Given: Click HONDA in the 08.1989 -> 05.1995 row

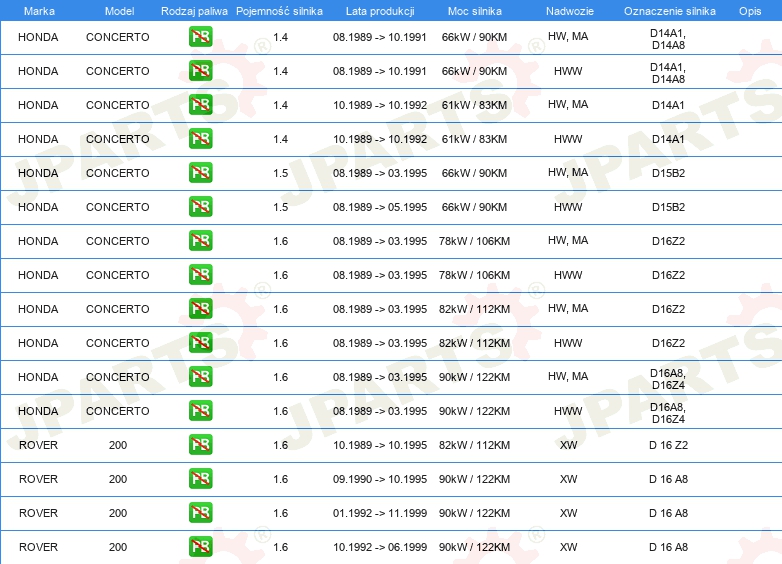Looking at the screenshot, I should pyautogui.click(x=38, y=207).
